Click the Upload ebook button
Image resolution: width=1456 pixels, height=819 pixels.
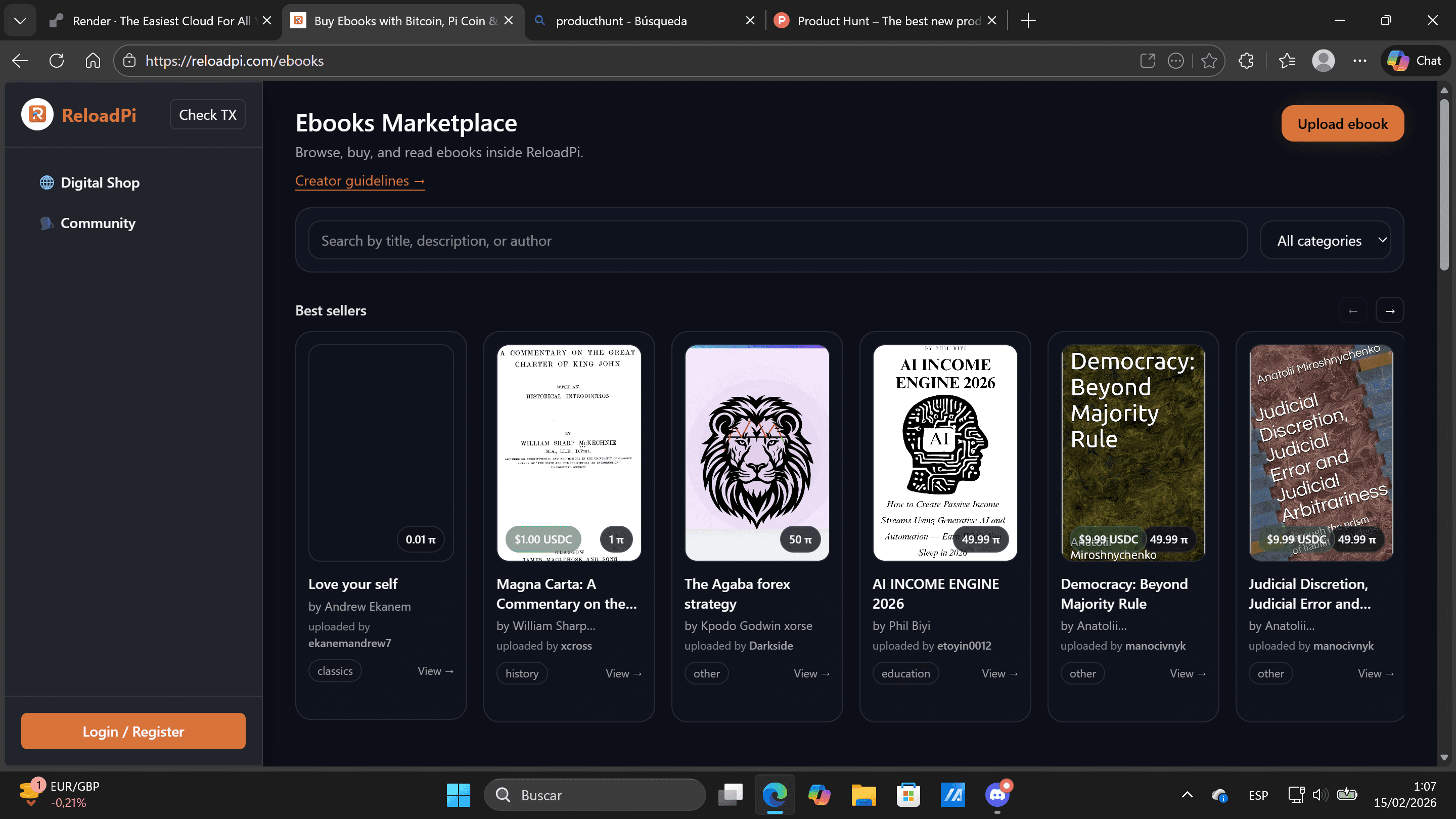pos(1342,123)
